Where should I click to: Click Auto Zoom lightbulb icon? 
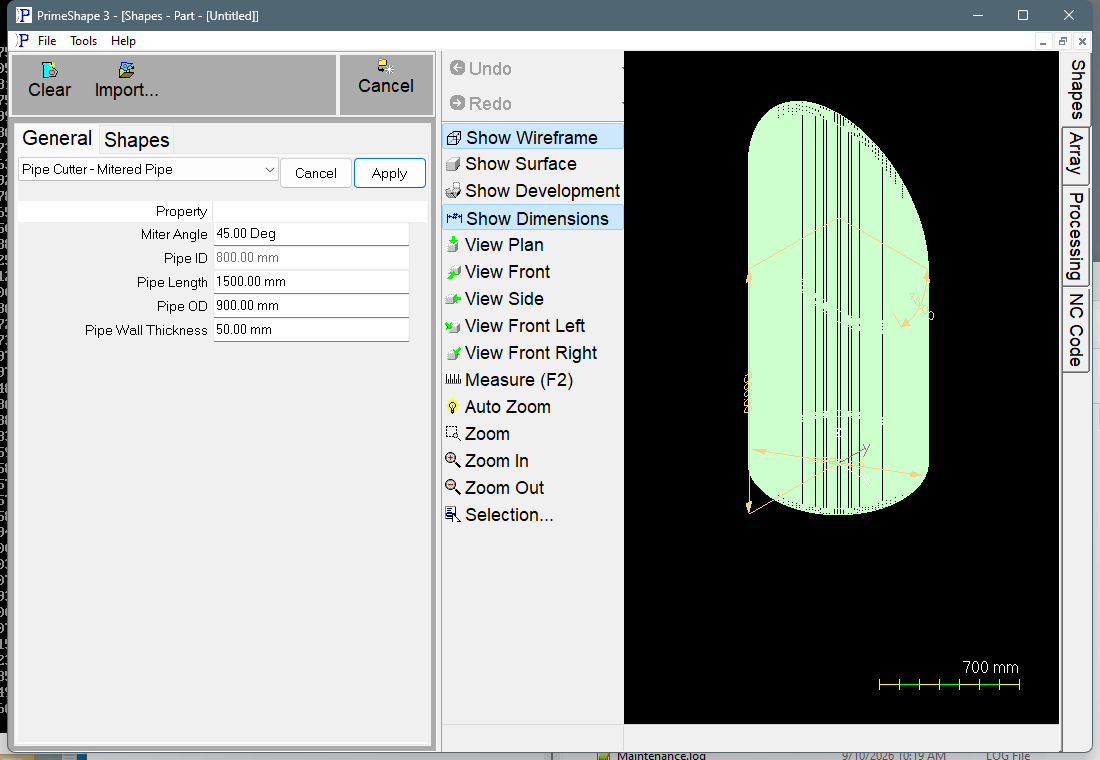pyautogui.click(x=452, y=407)
